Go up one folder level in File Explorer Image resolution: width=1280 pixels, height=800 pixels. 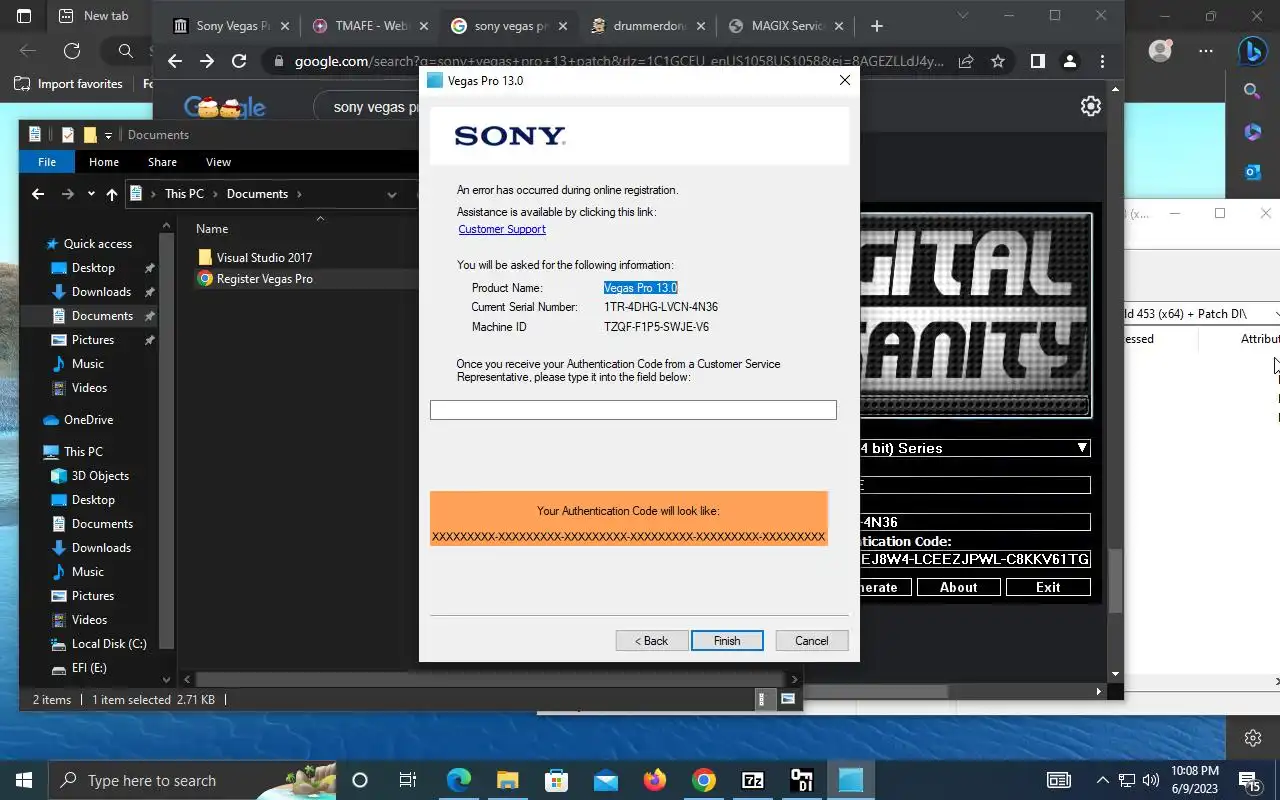pos(111,194)
